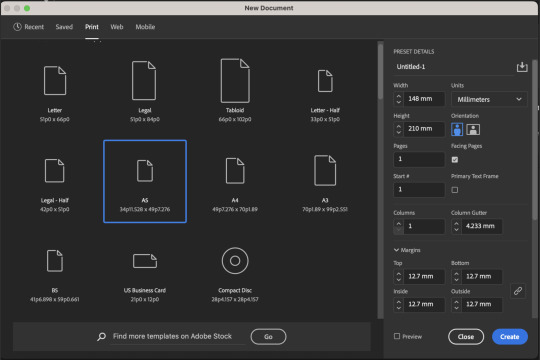Enable the Primary Text Frame checkbox
Viewport: 540px width, 360px height.
coord(455,190)
